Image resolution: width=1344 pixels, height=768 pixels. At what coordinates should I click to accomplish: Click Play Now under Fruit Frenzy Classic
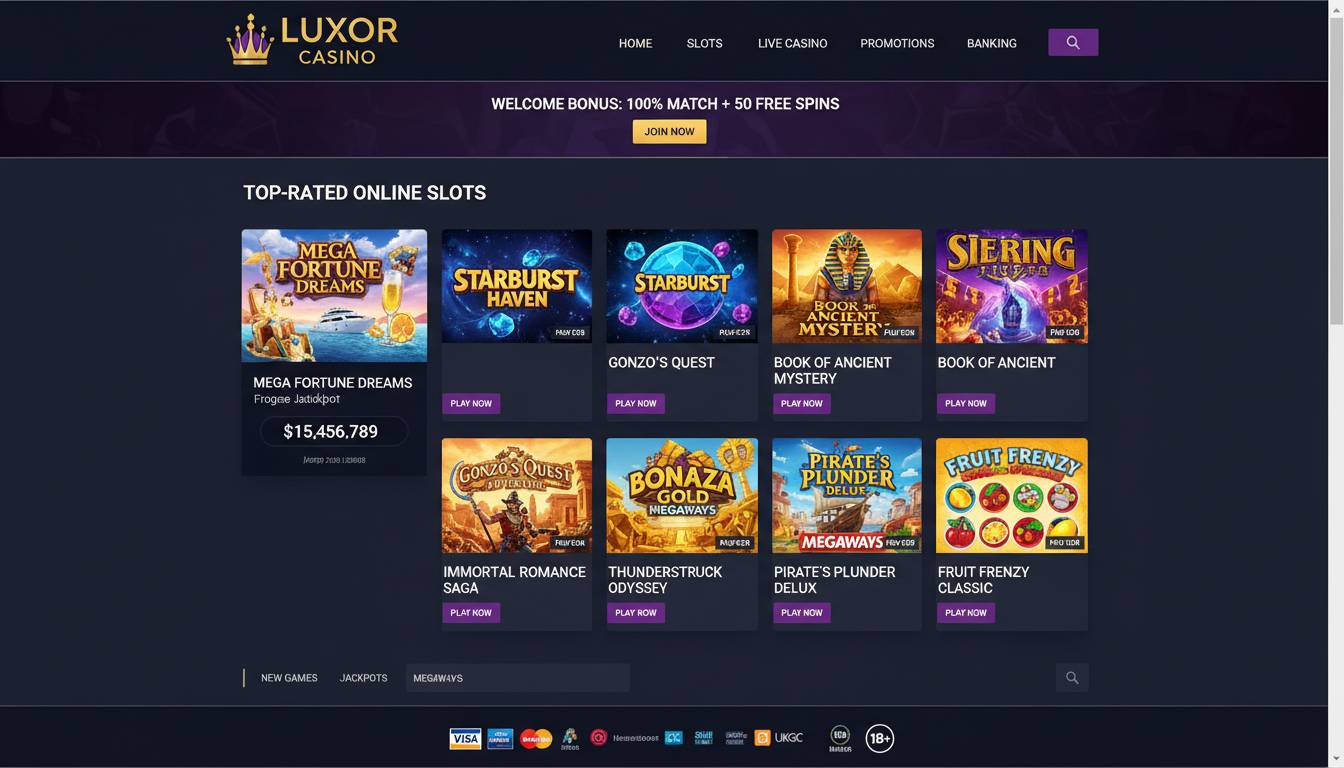tap(965, 613)
